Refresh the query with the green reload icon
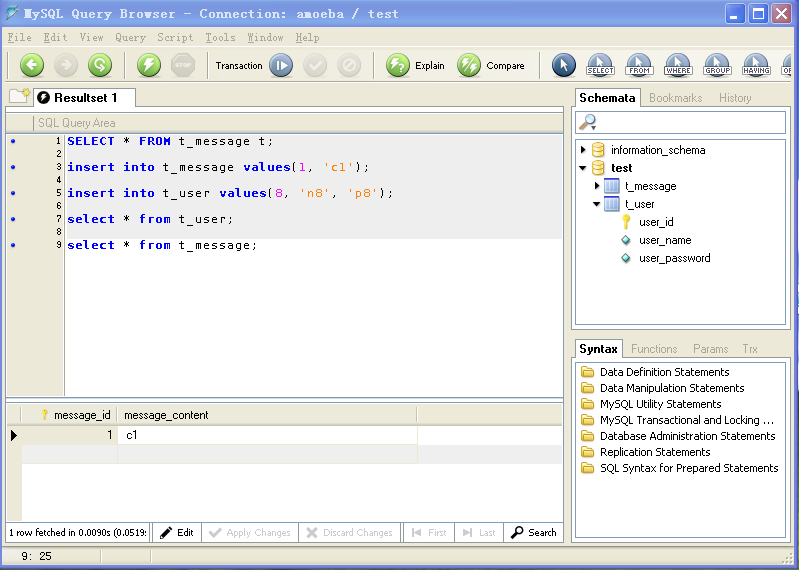 pyautogui.click(x=100, y=65)
